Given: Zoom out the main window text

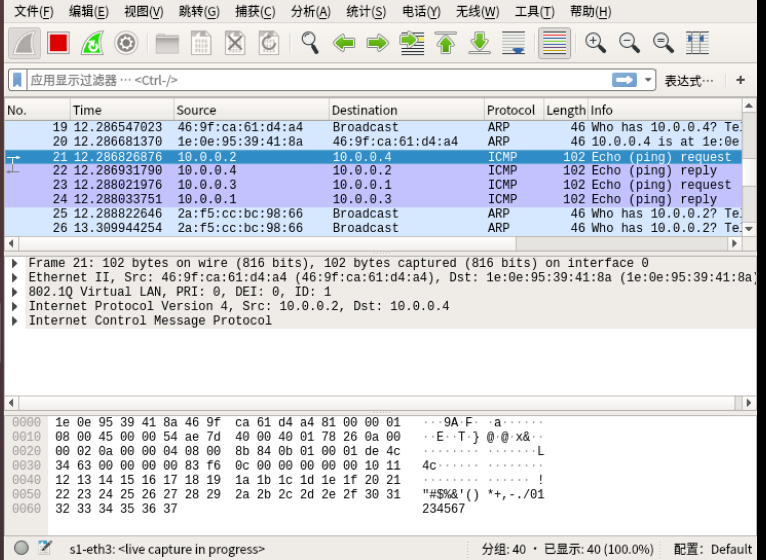Looking at the screenshot, I should pos(629,43).
